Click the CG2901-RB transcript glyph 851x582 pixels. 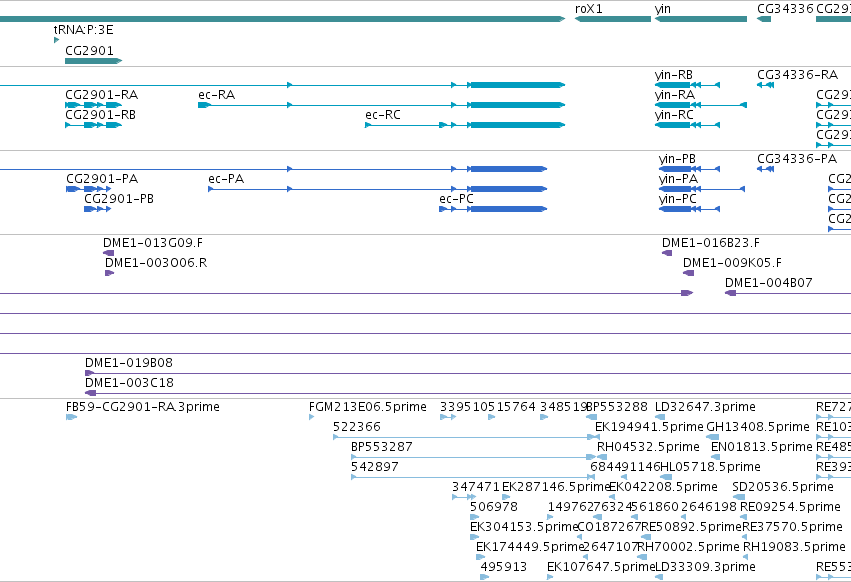pyautogui.click(x=93, y=125)
